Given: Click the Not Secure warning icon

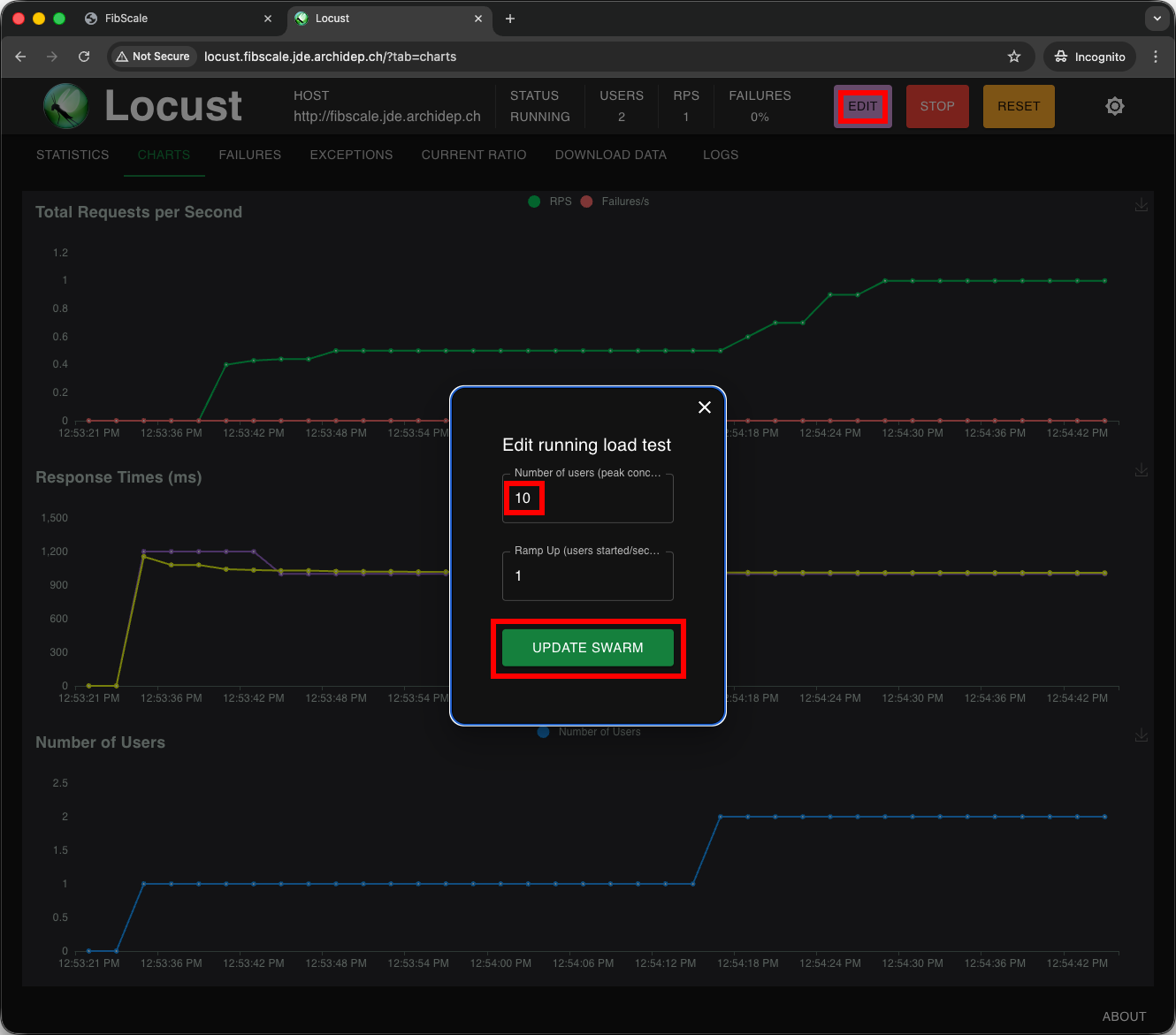Looking at the screenshot, I should click(121, 56).
